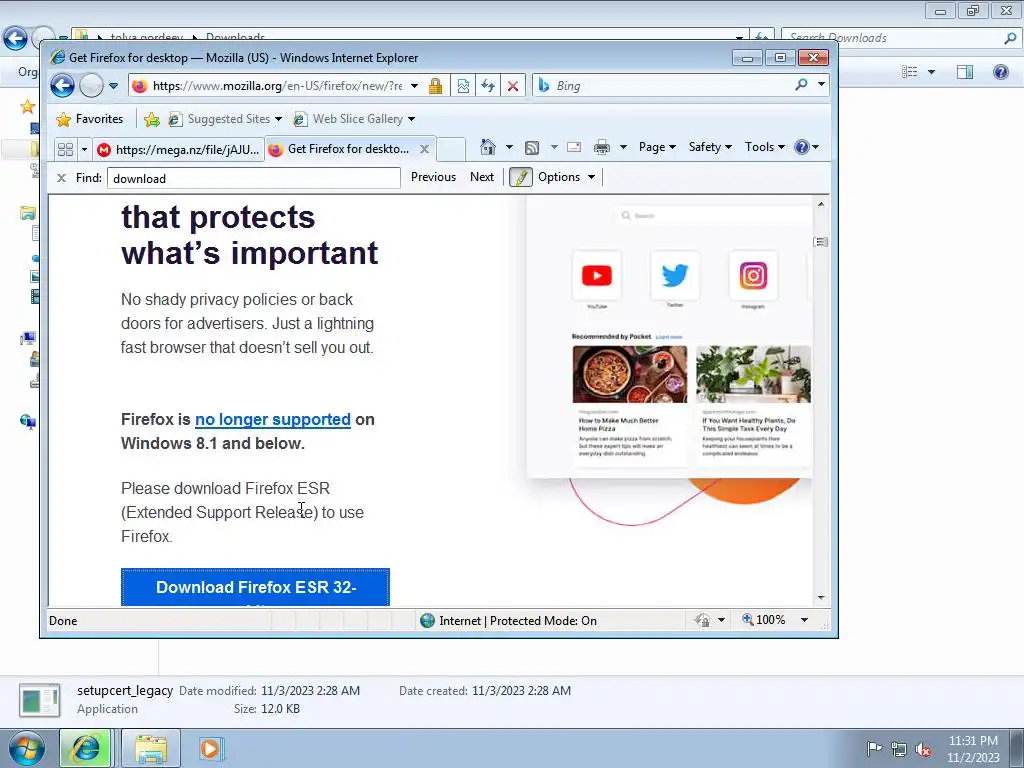Click the Help question mark icon in IE

802,147
